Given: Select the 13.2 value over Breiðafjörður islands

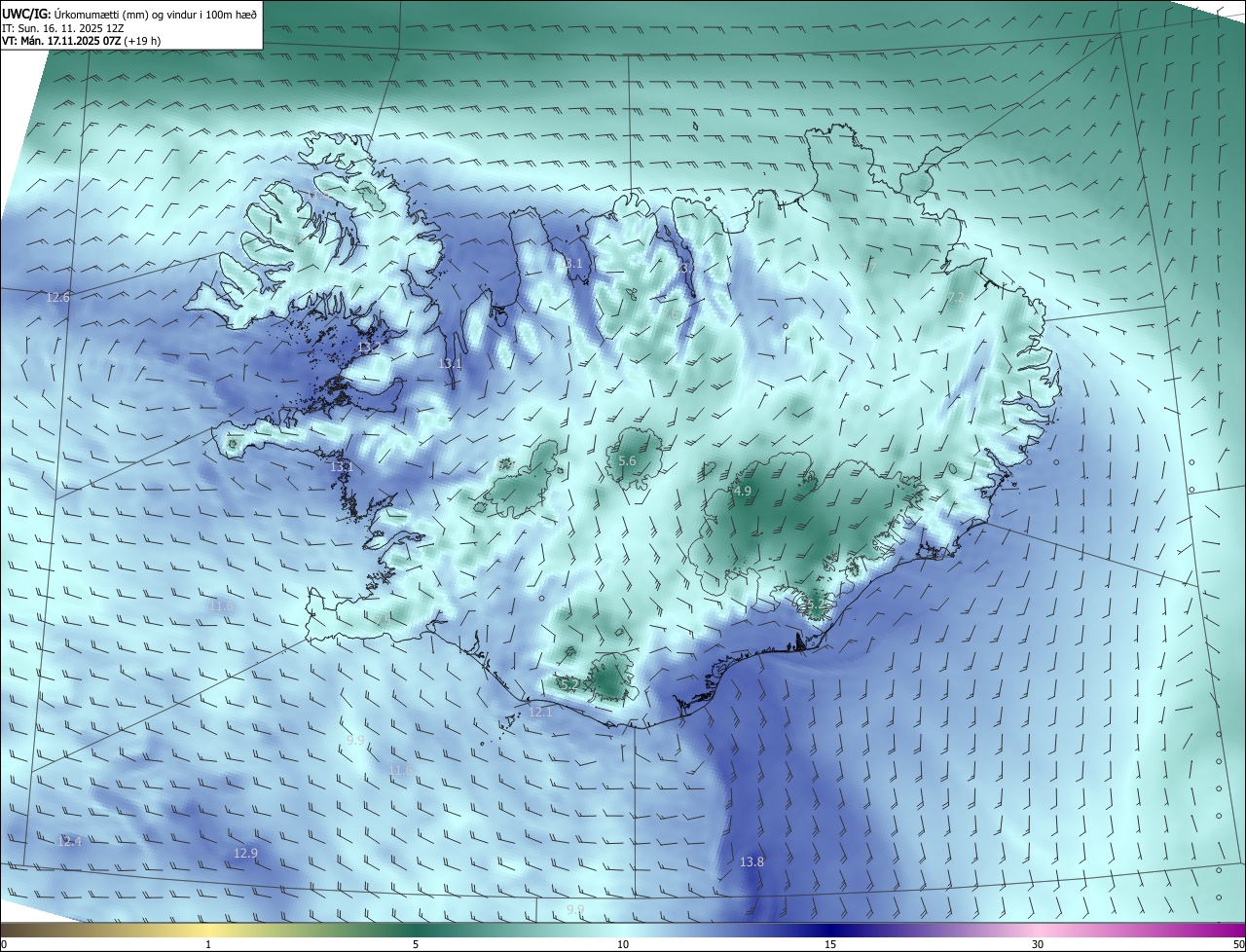Looking at the screenshot, I should 369,348.
